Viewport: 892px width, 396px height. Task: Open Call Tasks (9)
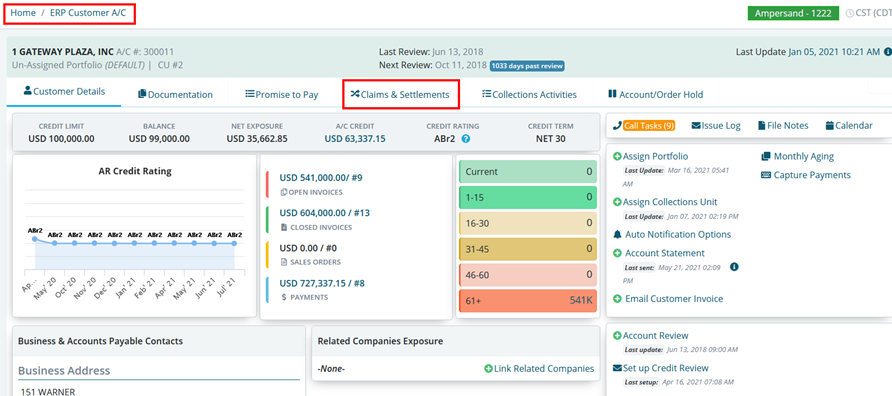click(x=649, y=126)
